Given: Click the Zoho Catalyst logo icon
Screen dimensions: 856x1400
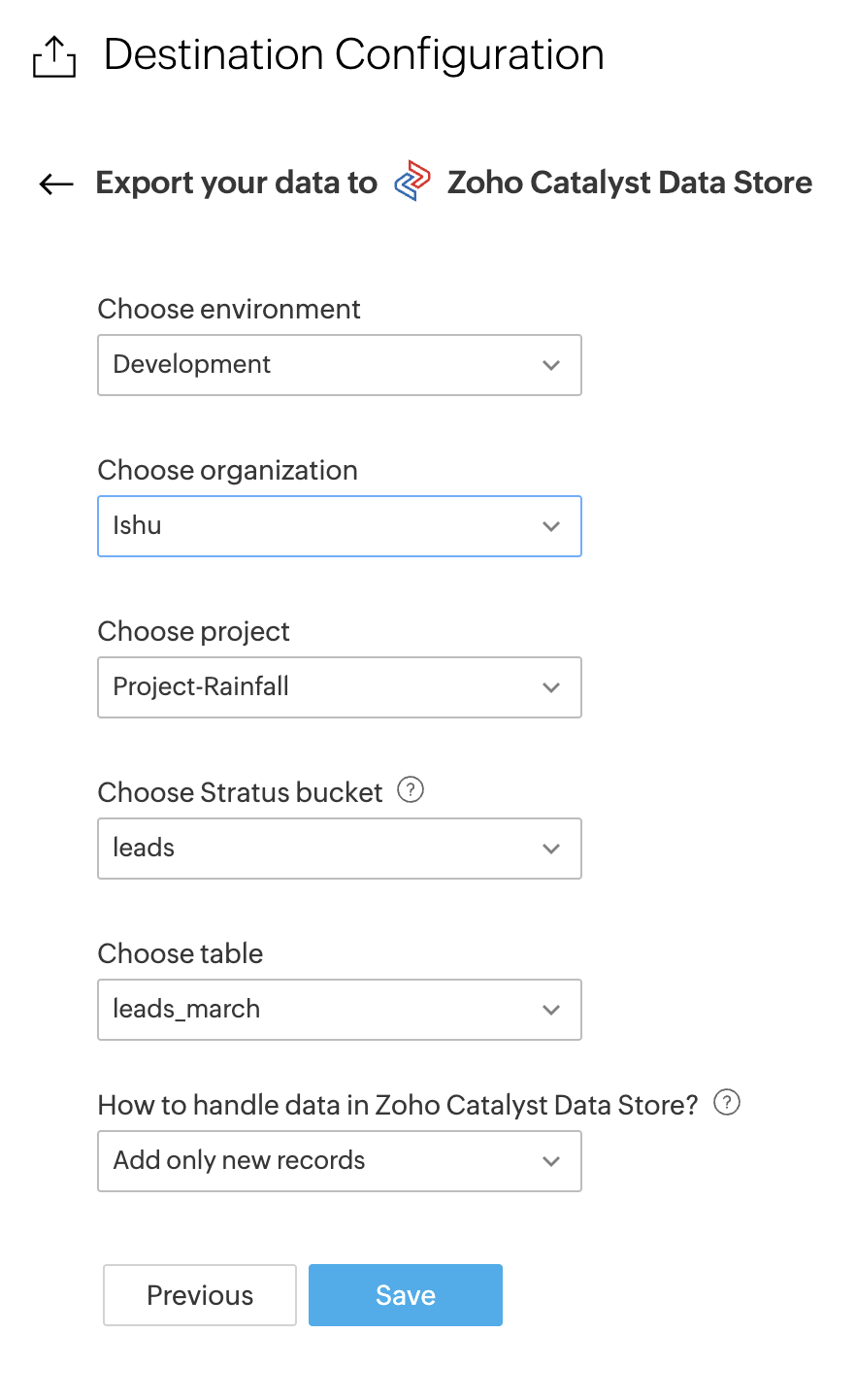Looking at the screenshot, I should (412, 182).
